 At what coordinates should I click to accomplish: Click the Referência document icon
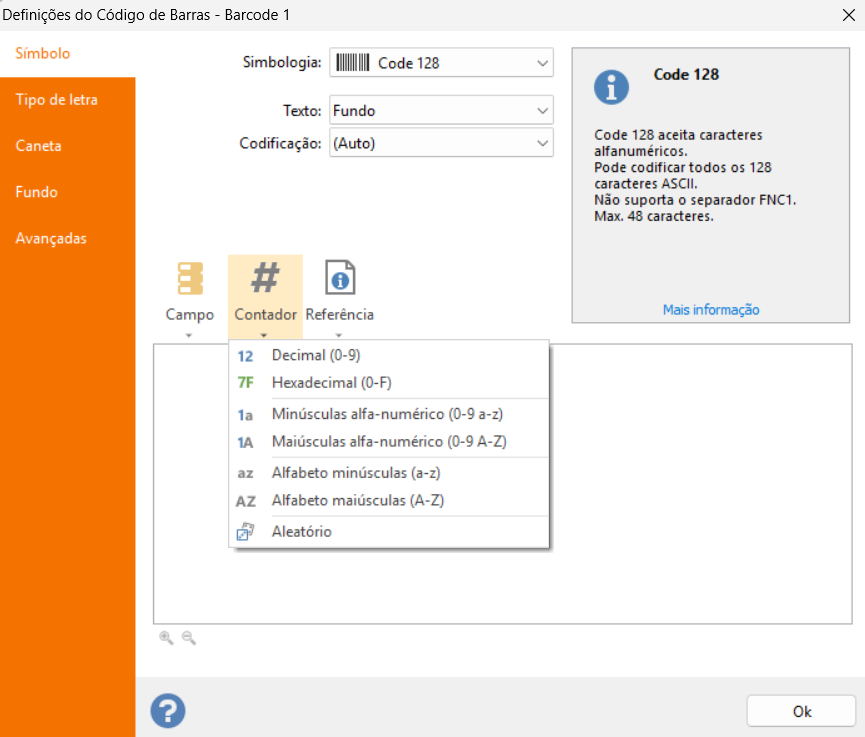(x=339, y=278)
